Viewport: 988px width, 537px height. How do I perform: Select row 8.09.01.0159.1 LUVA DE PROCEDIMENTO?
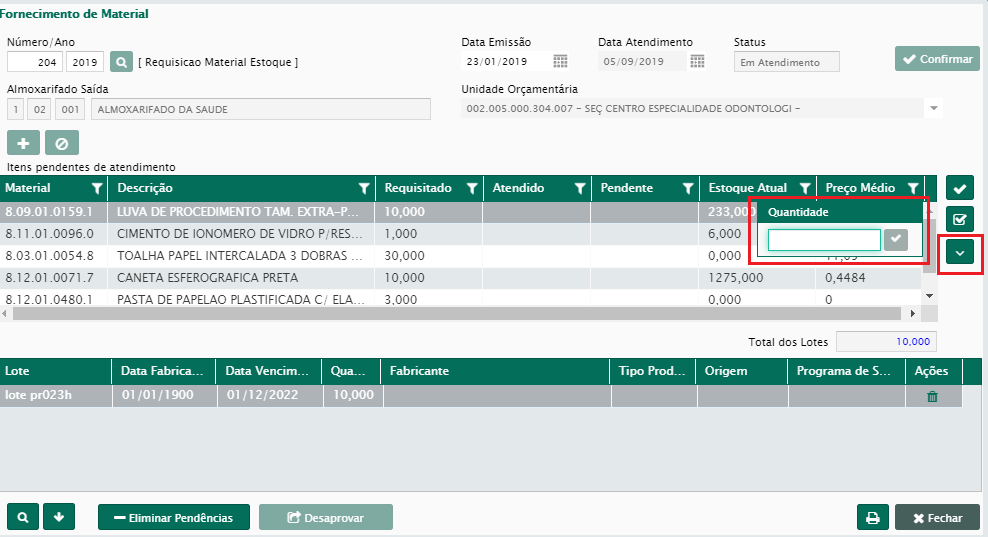pos(461,212)
